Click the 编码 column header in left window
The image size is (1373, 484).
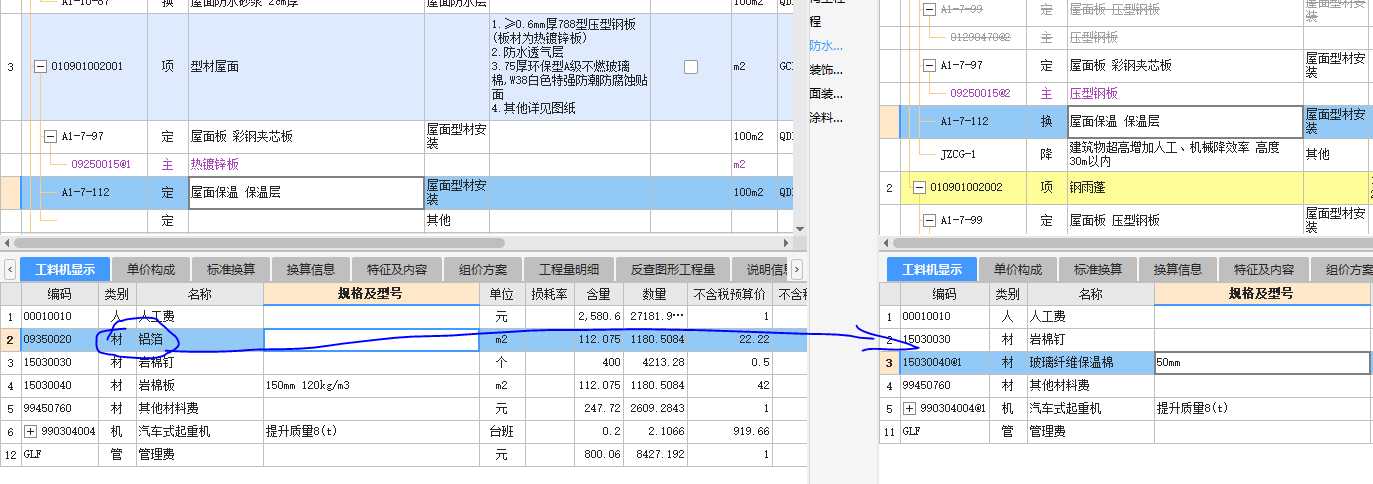tap(60, 294)
